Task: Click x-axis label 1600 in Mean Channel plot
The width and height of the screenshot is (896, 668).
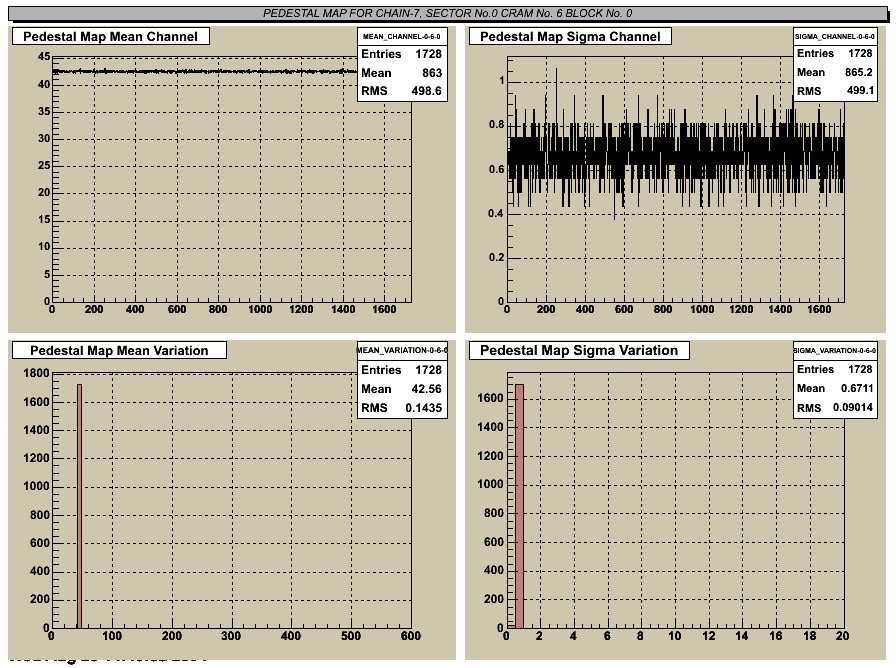Action: click(x=384, y=309)
